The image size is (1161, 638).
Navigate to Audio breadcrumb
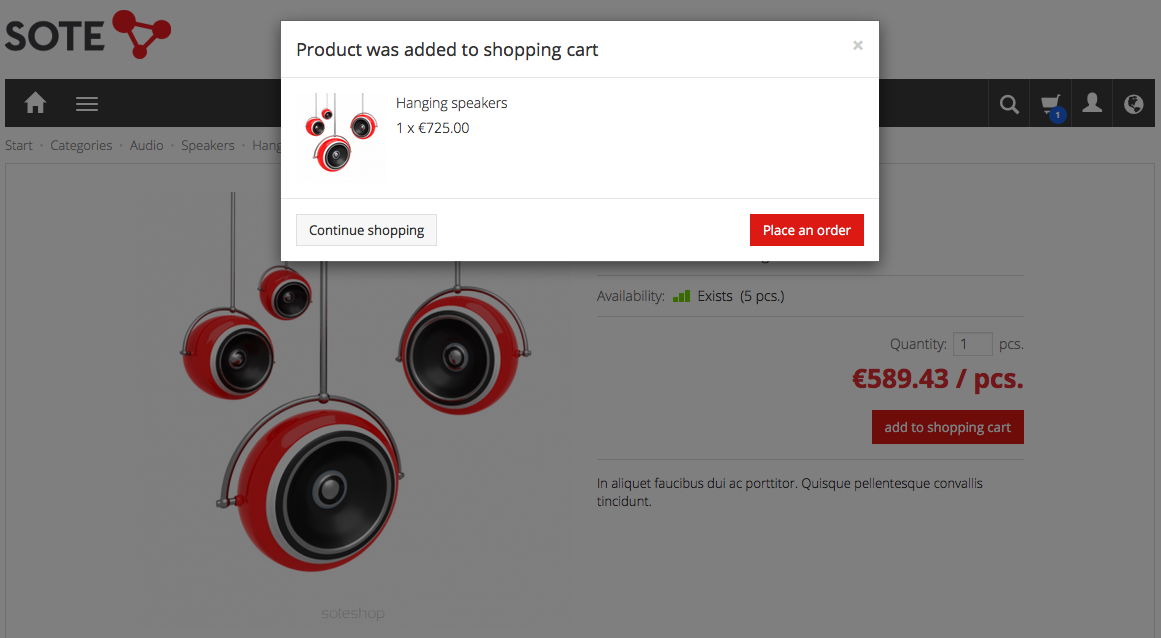tap(146, 145)
